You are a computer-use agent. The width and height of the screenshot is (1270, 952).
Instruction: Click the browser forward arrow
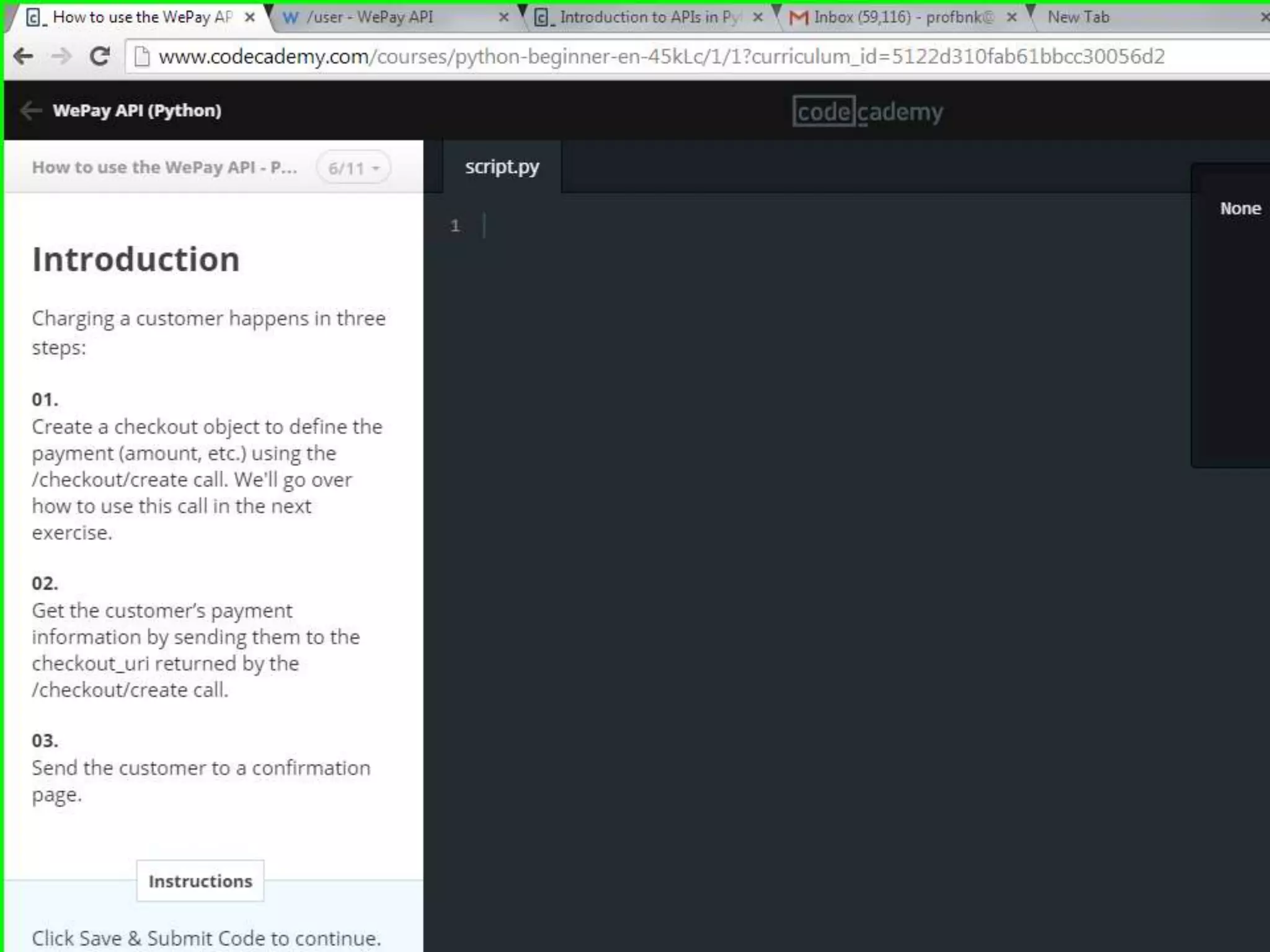tap(61, 56)
